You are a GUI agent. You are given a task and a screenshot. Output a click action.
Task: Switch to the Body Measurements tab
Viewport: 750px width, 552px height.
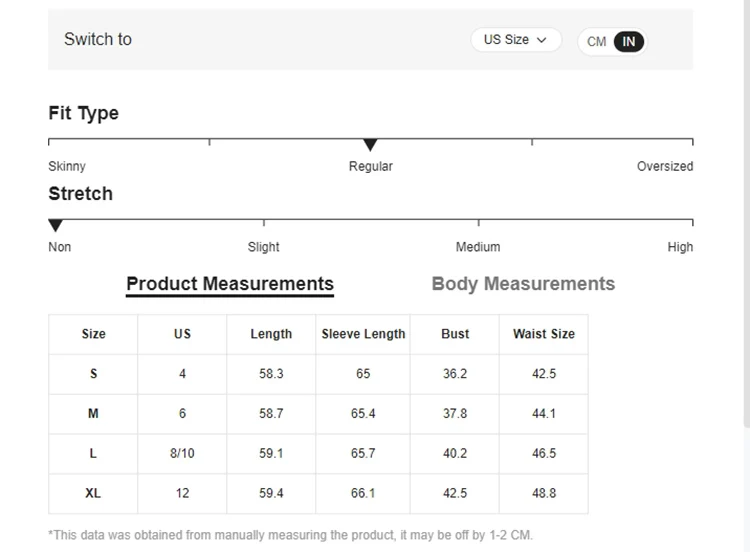[x=523, y=284]
